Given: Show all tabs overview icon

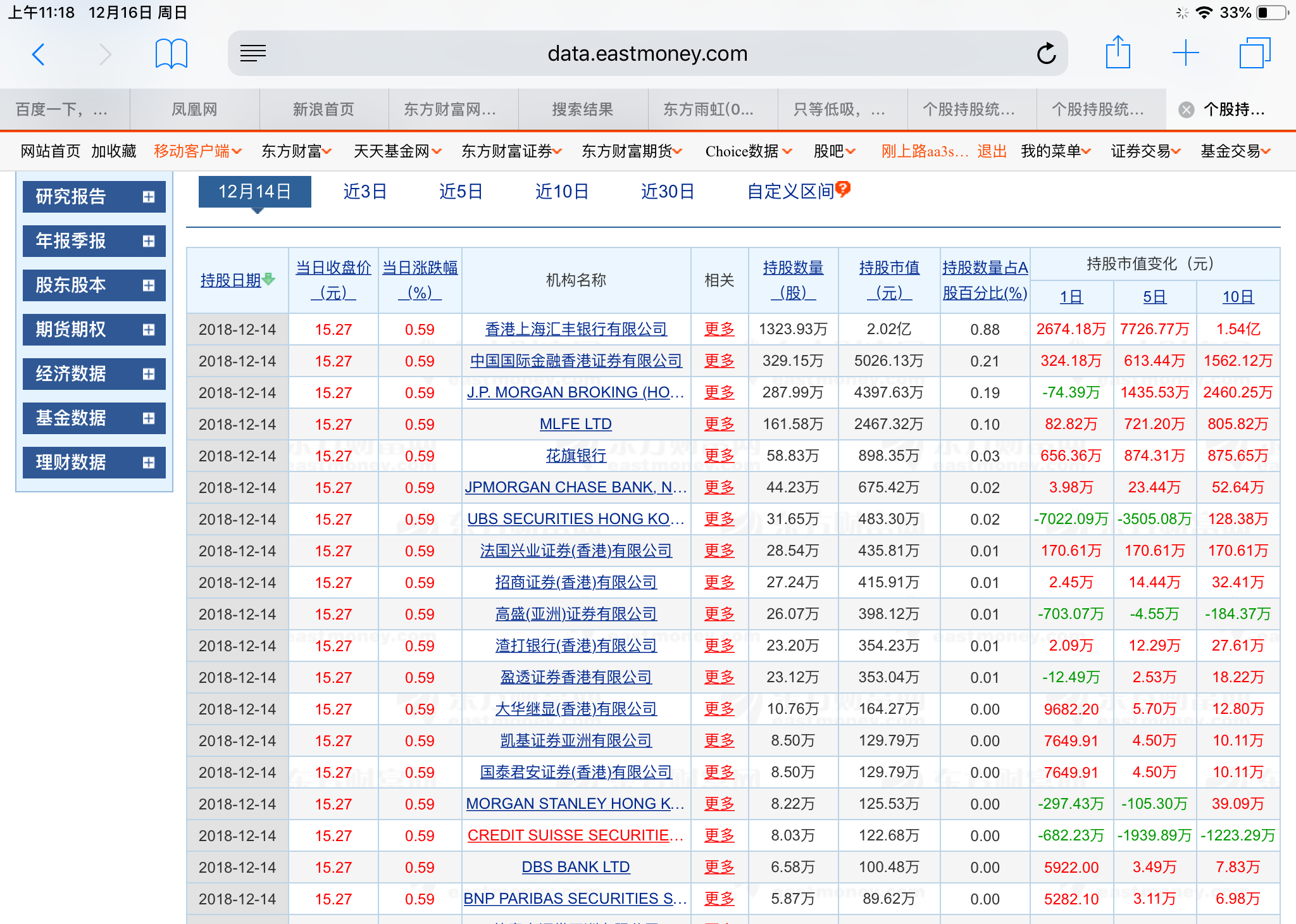Looking at the screenshot, I should (x=1255, y=53).
